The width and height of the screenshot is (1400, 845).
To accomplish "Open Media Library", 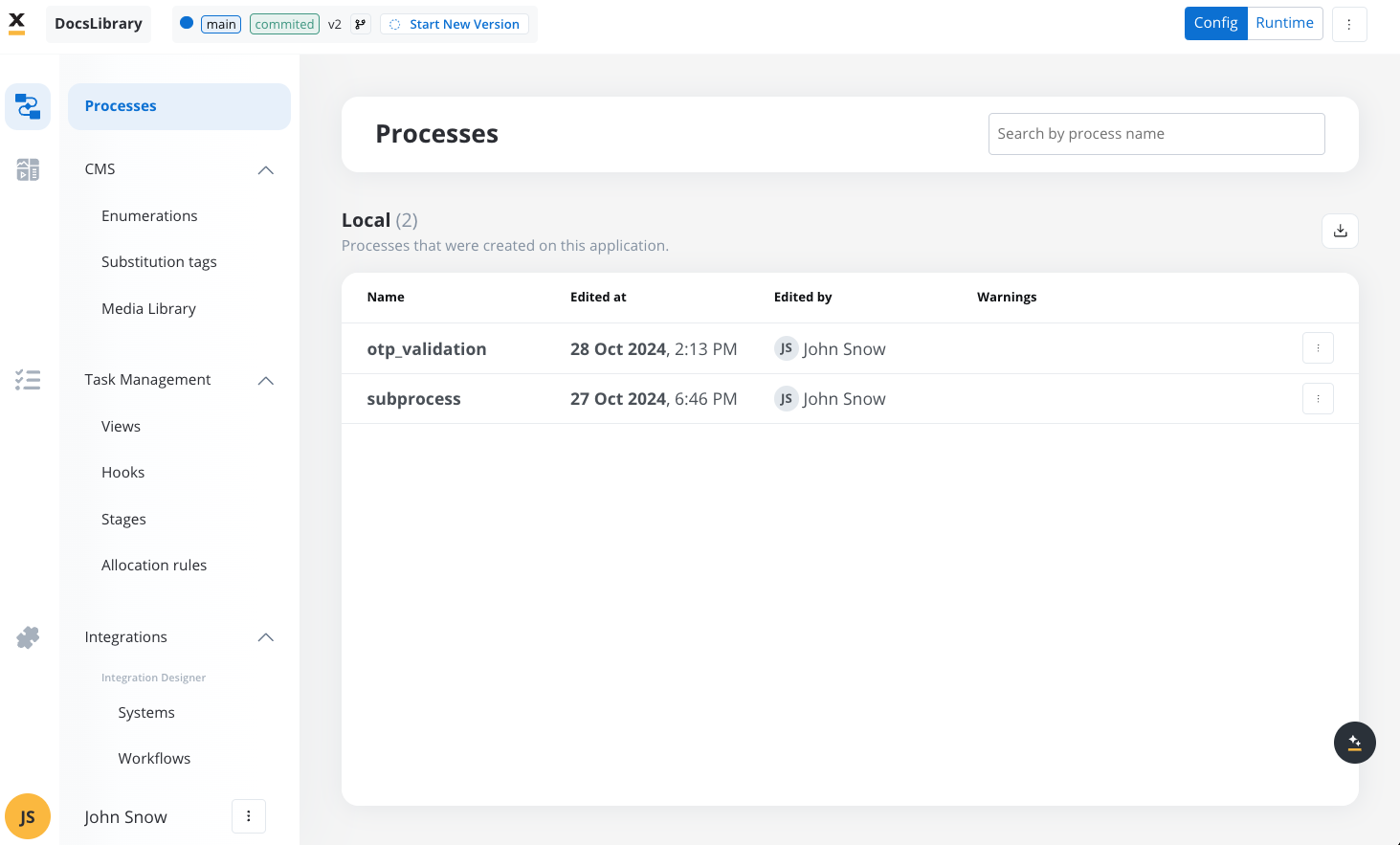I will point(148,309).
